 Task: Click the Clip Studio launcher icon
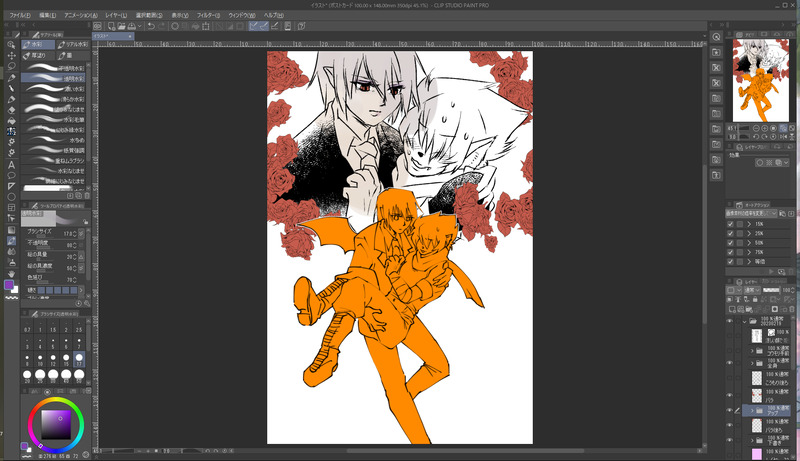97,26
